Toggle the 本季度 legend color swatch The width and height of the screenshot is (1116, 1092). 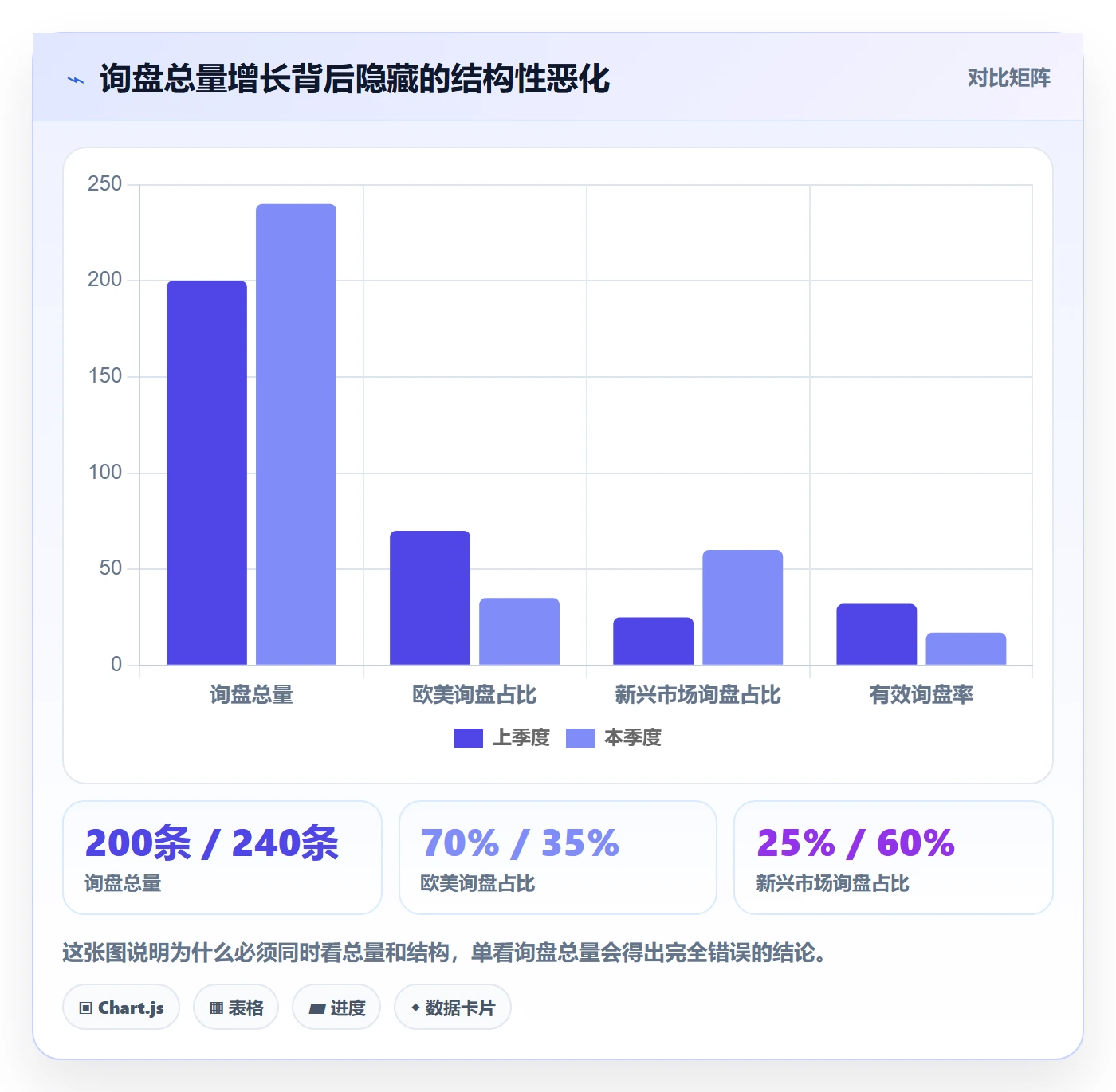click(580, 738)
